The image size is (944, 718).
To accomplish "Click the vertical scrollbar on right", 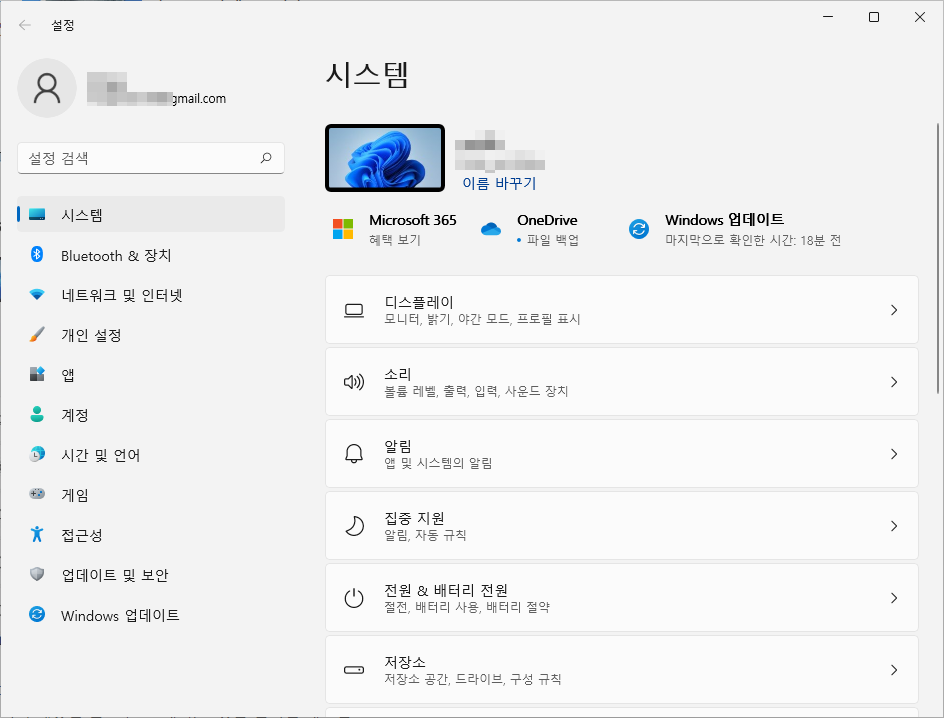I will [x=938, y=259].
